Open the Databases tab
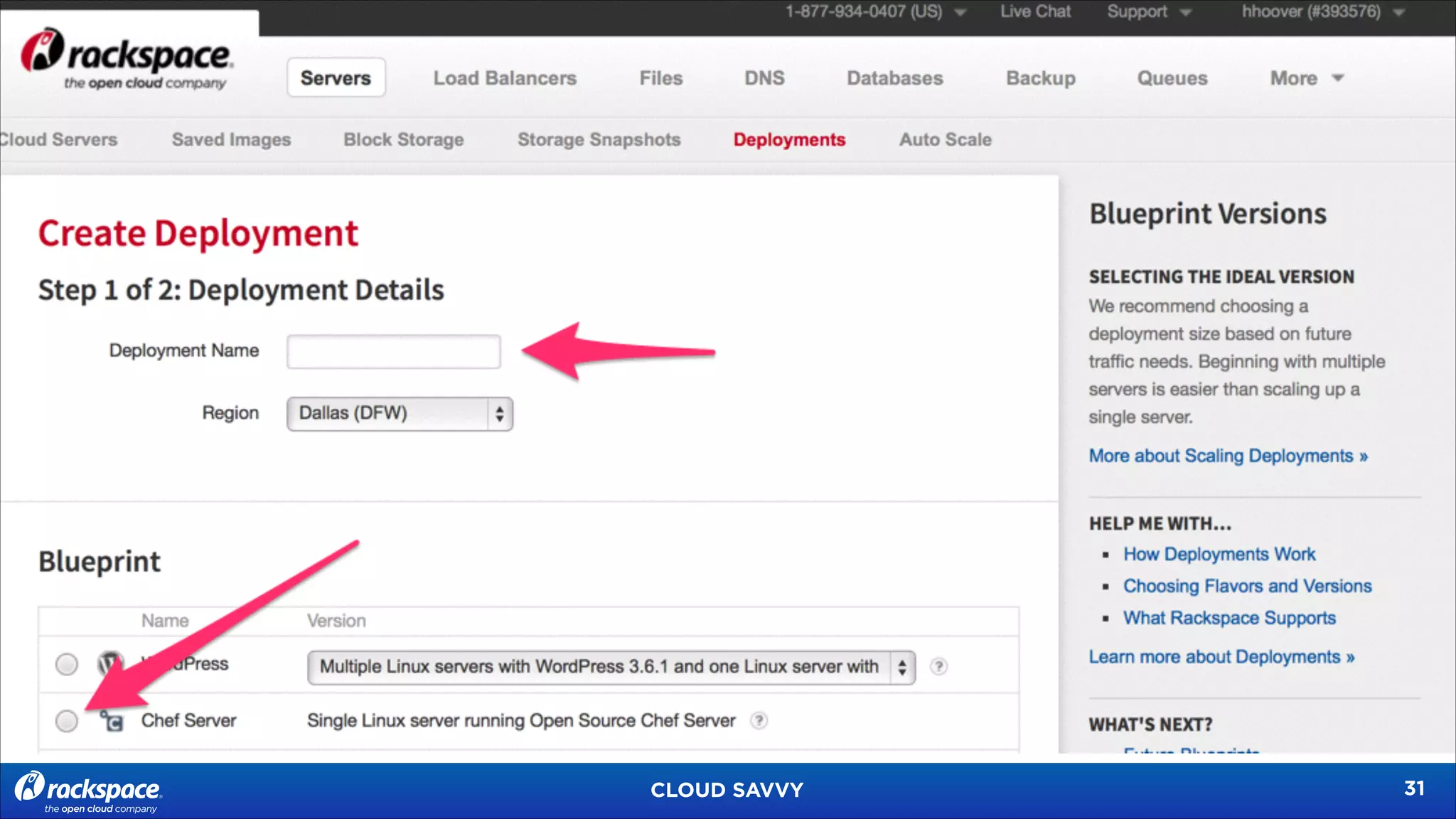 (x=894, y=78)
